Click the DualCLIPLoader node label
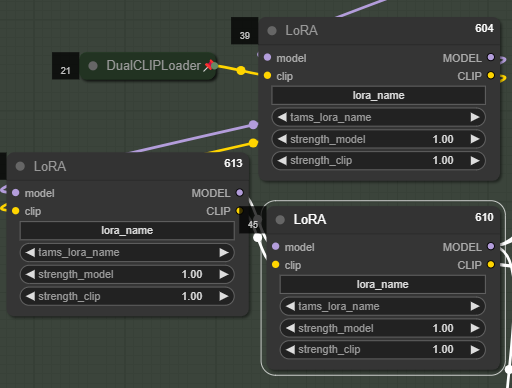The width and height of the screenshot is (512, 388). pyautogui.click(x=153, y=66)
